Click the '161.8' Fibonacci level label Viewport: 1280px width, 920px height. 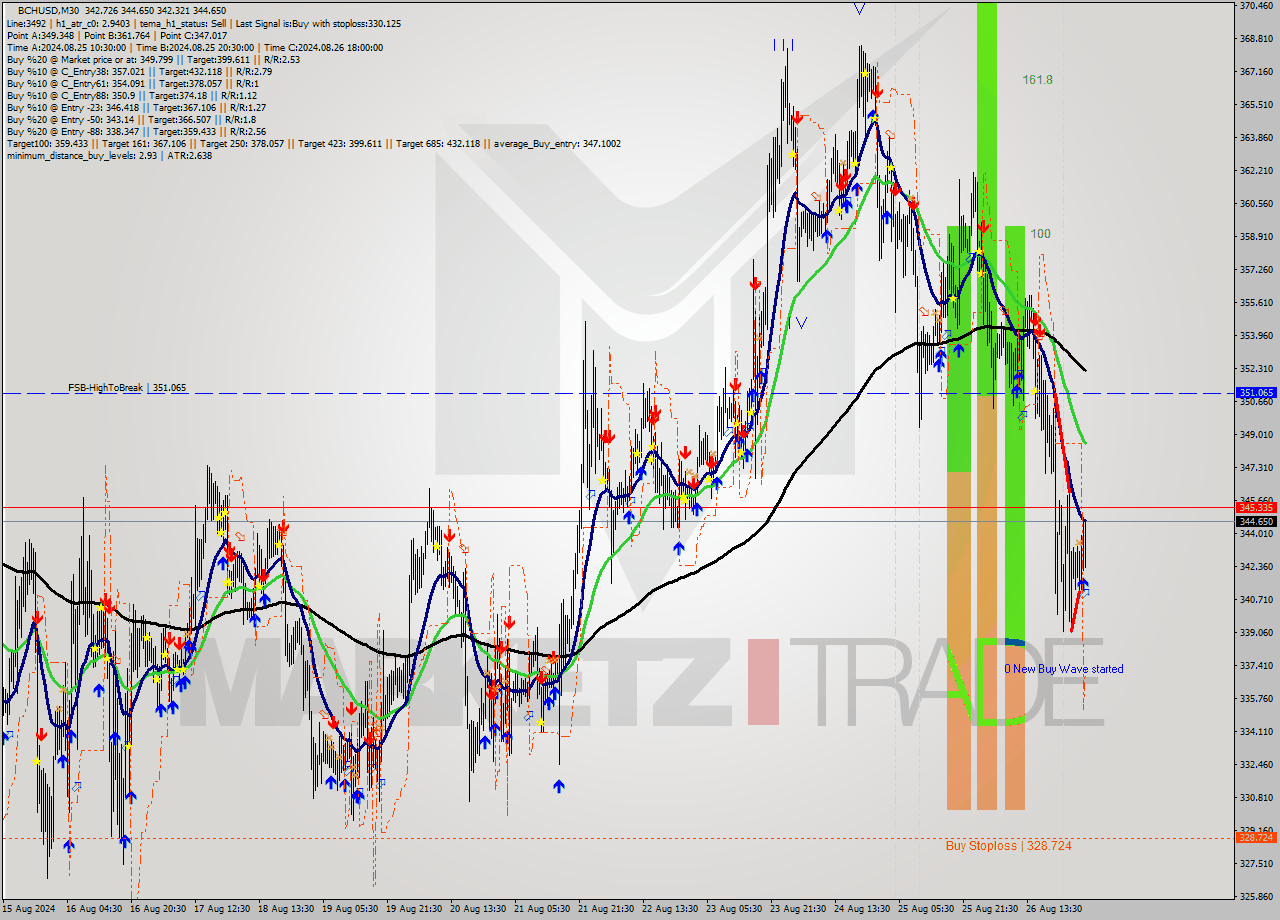[1038, 79]
